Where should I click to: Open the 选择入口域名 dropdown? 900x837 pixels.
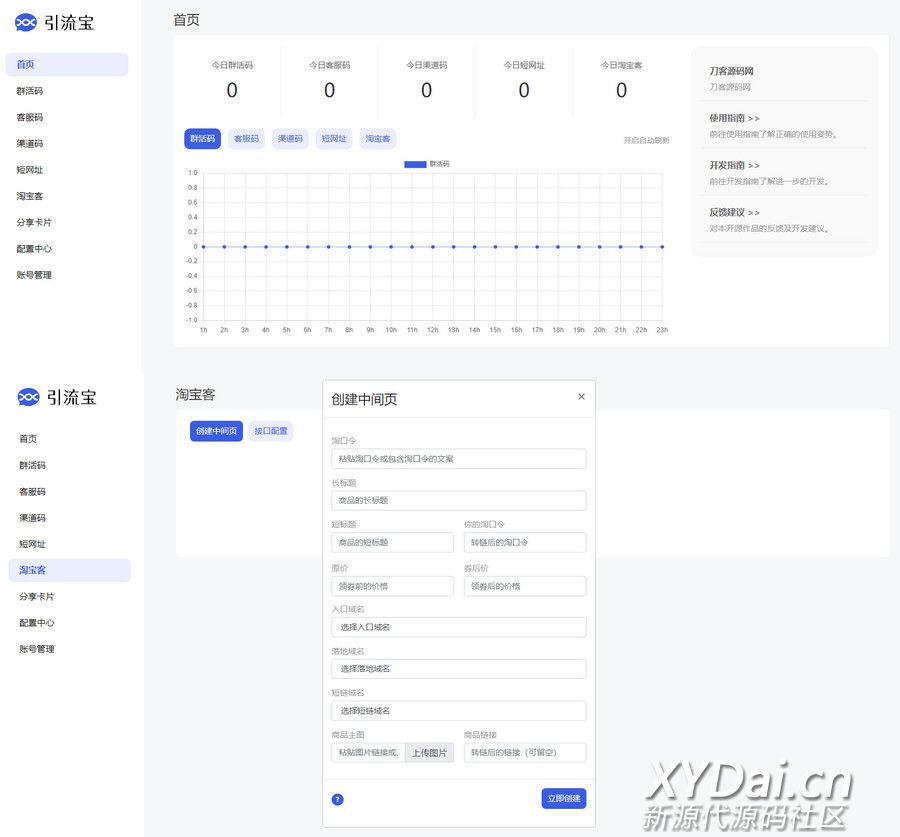click(458, 627)
